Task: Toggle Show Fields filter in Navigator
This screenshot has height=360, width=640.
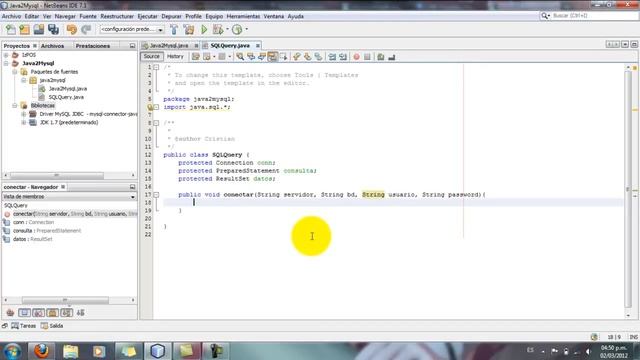Action: [24, 313]
